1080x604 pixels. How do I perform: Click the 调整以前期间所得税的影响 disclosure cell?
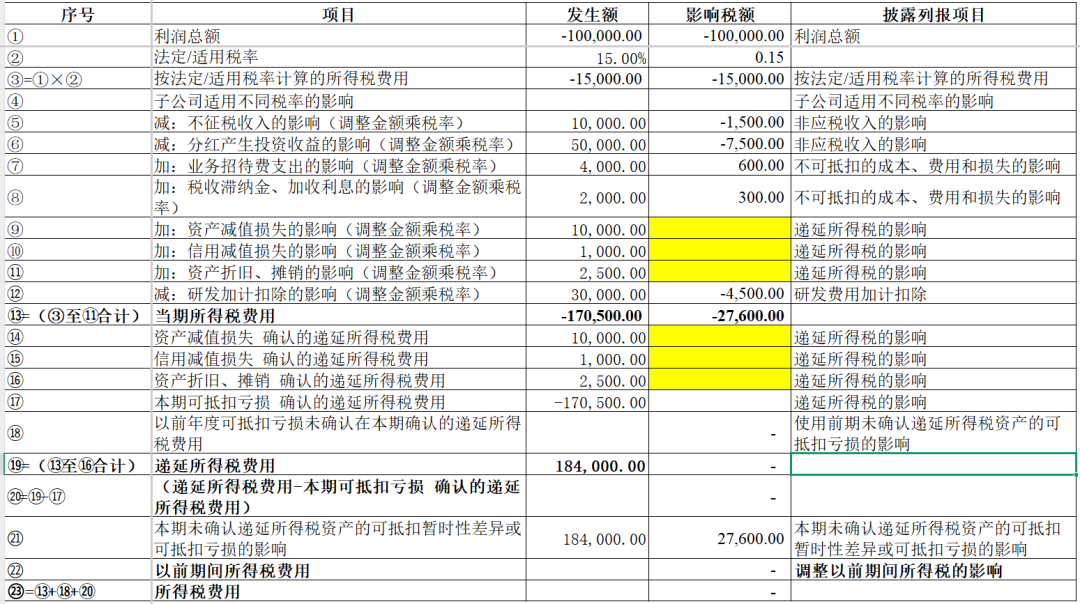933,571
